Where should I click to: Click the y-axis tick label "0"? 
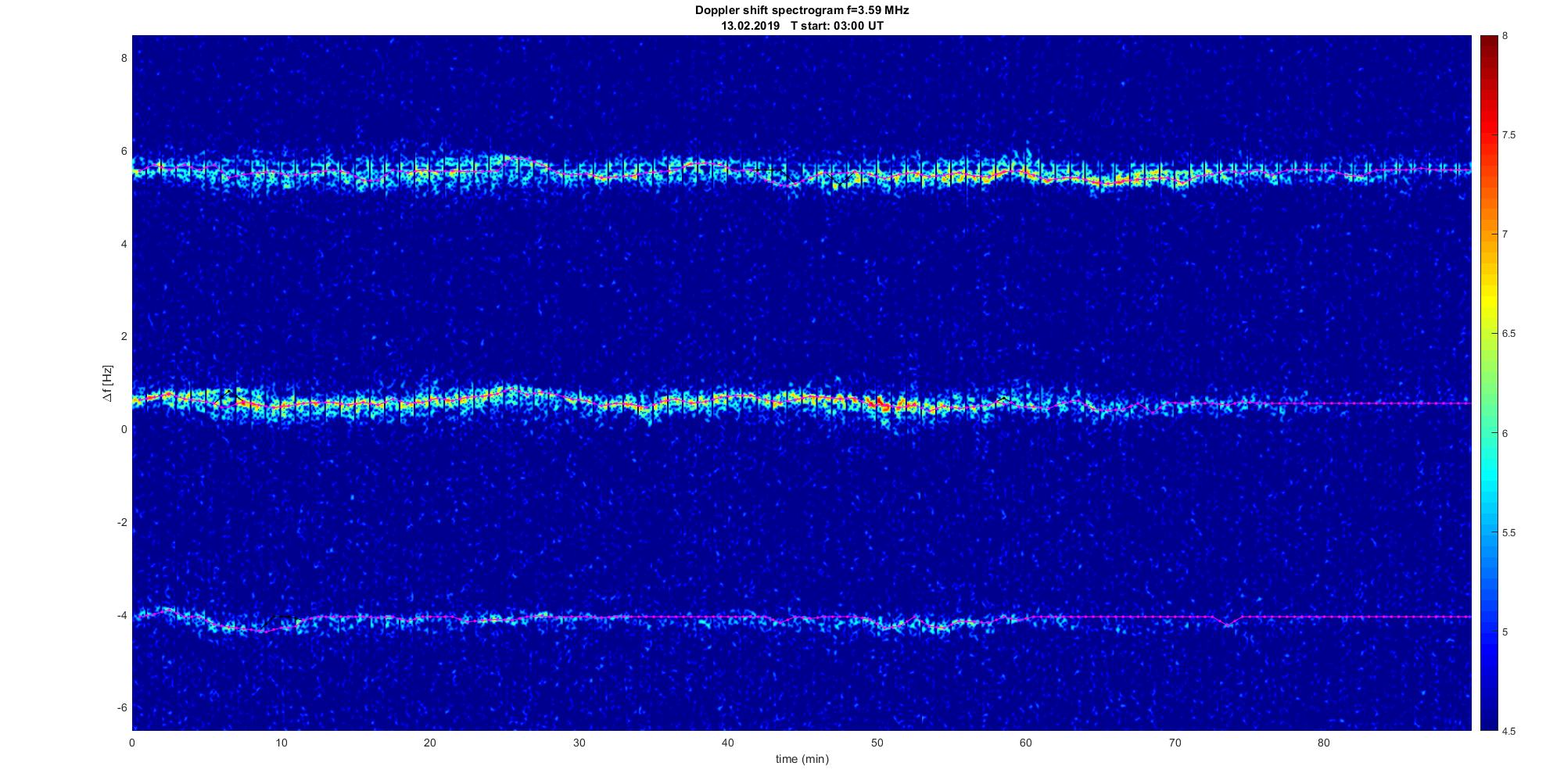click(x=124, y=429)
